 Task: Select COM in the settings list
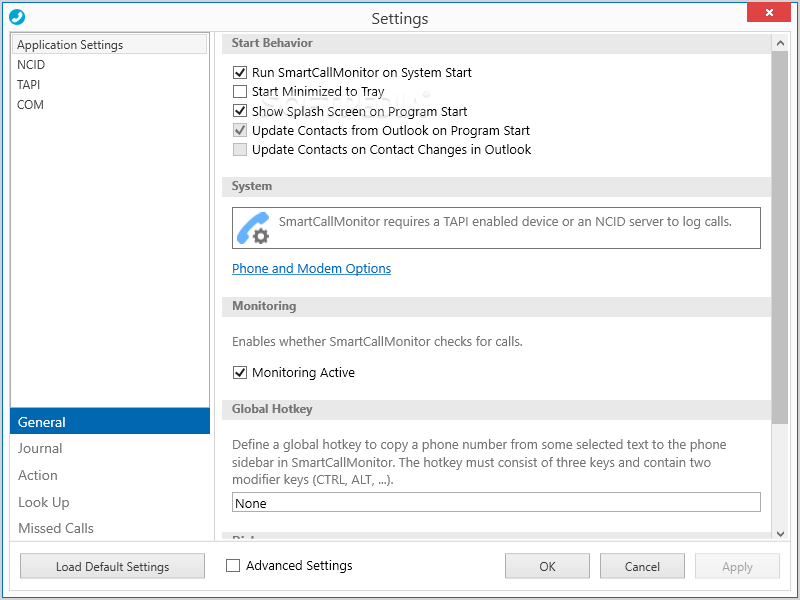(x=110, y=105)
